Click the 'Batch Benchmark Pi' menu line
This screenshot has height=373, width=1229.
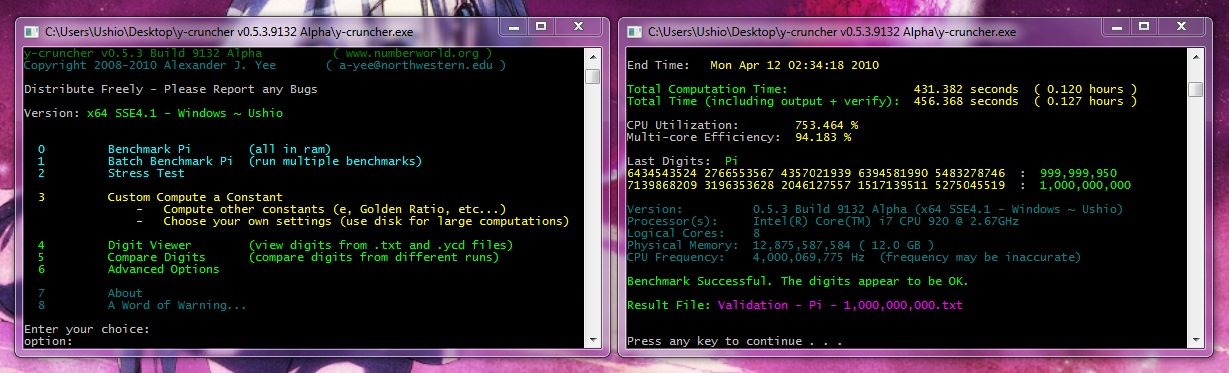229,161
